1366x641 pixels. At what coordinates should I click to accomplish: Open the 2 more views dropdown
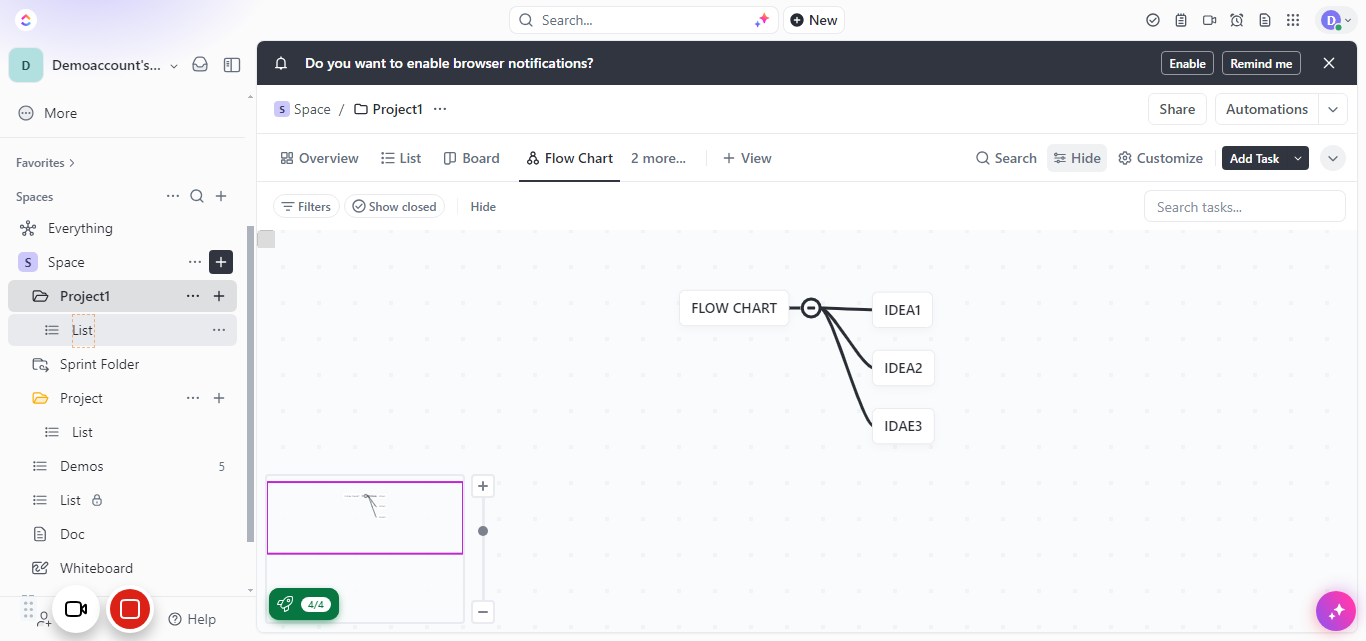(658, 158)
